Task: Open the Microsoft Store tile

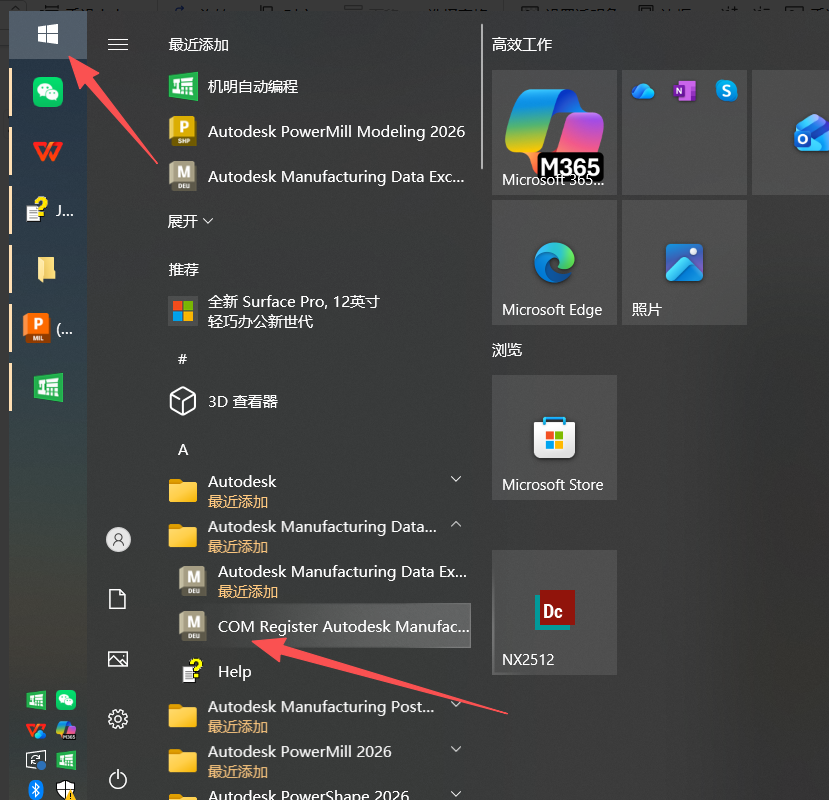Action: pyautogui.click(x=554, y=437)
